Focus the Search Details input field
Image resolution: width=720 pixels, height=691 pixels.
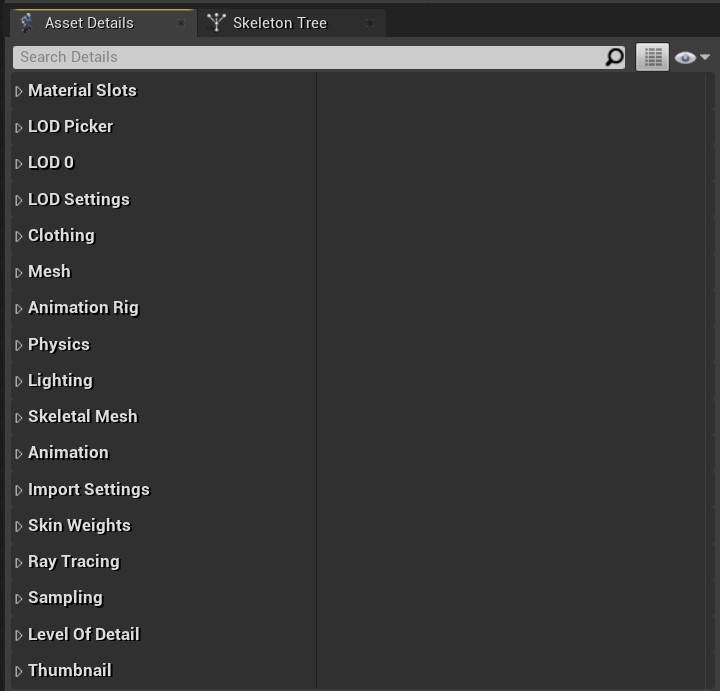319,57
